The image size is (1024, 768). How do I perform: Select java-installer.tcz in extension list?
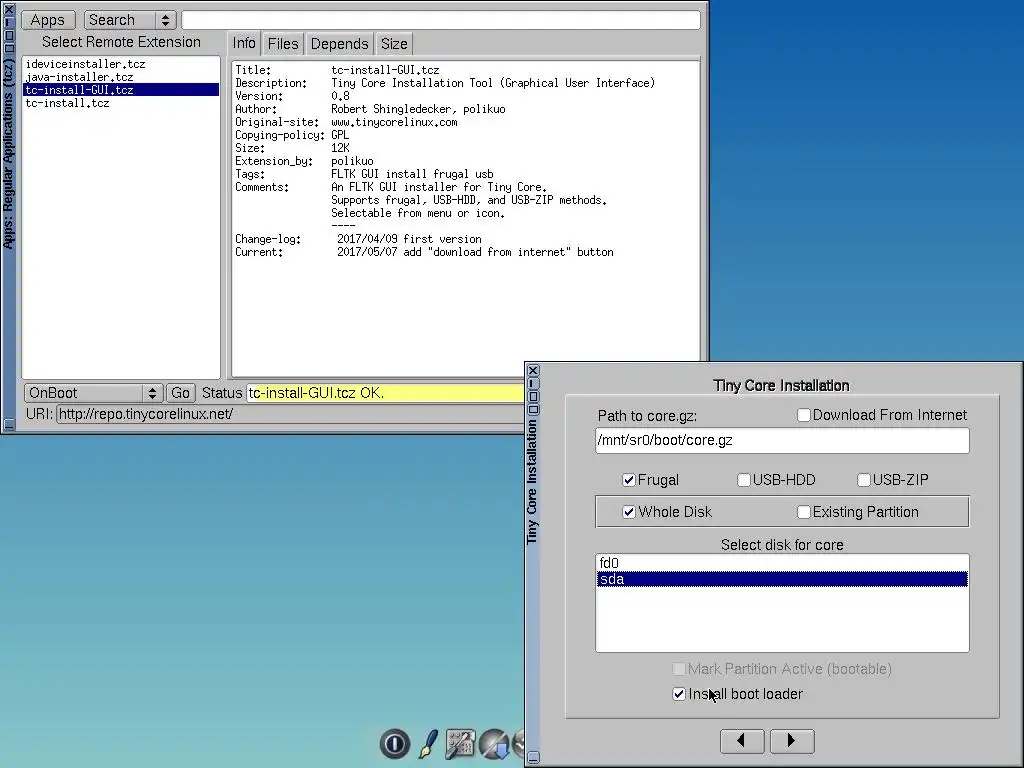pos(121,77)
